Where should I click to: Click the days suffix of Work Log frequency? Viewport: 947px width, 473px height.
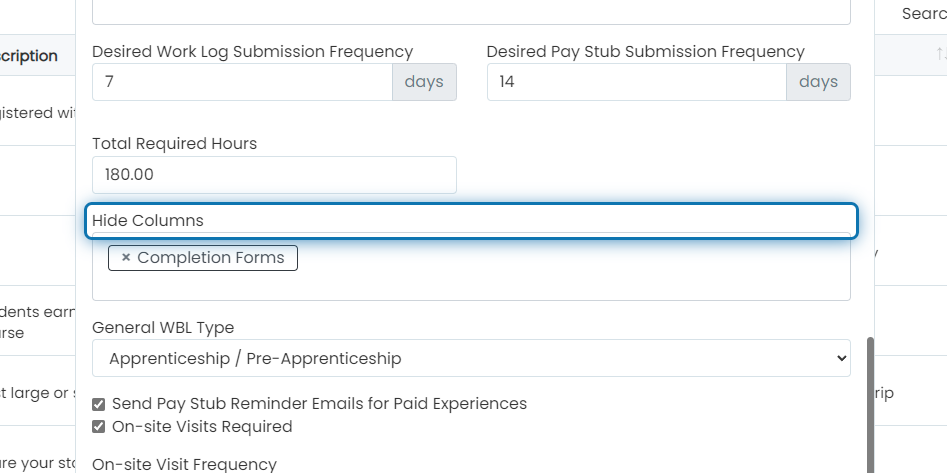(424, 82)
